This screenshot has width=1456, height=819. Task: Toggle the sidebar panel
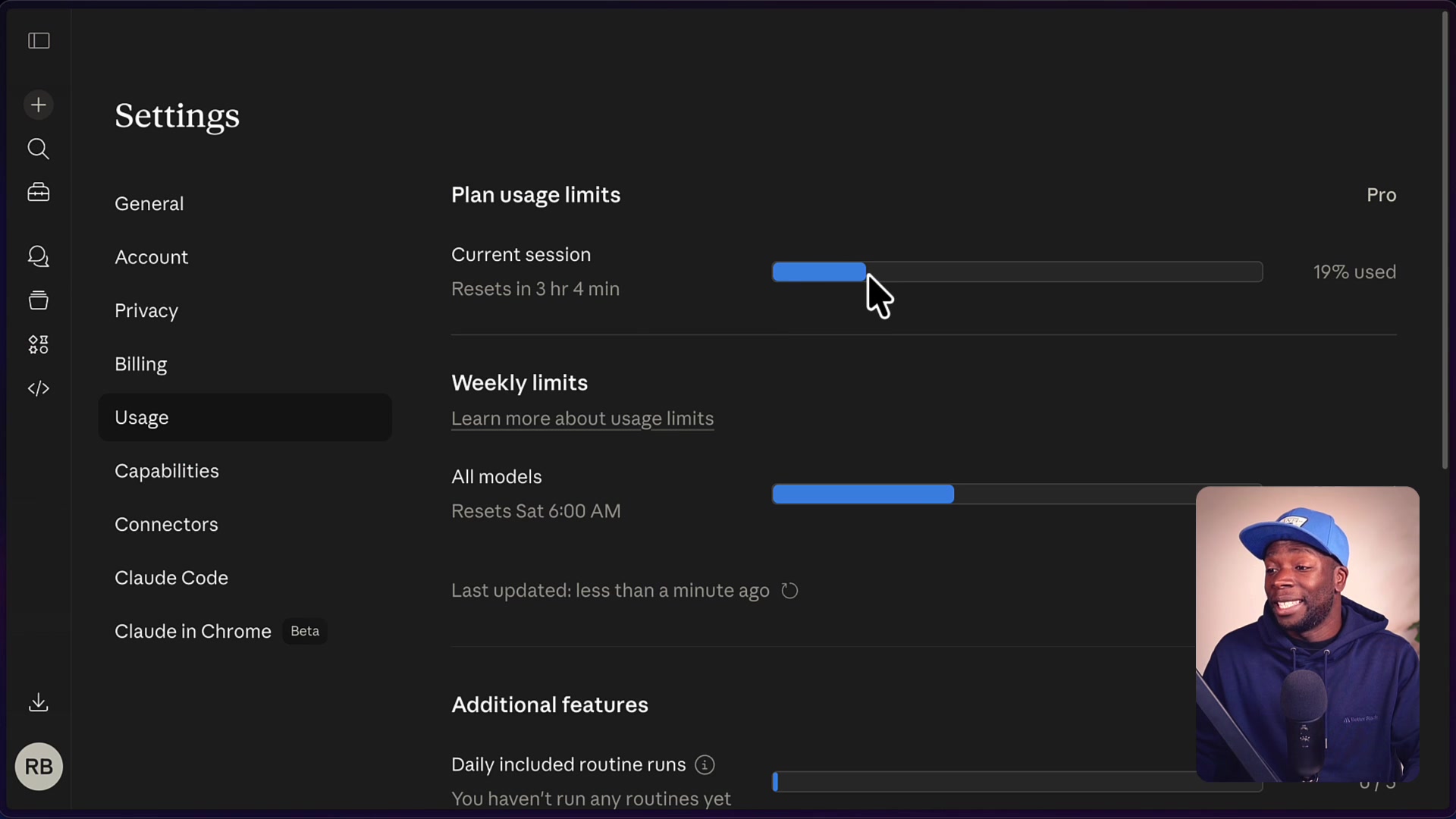pos(38,41)
